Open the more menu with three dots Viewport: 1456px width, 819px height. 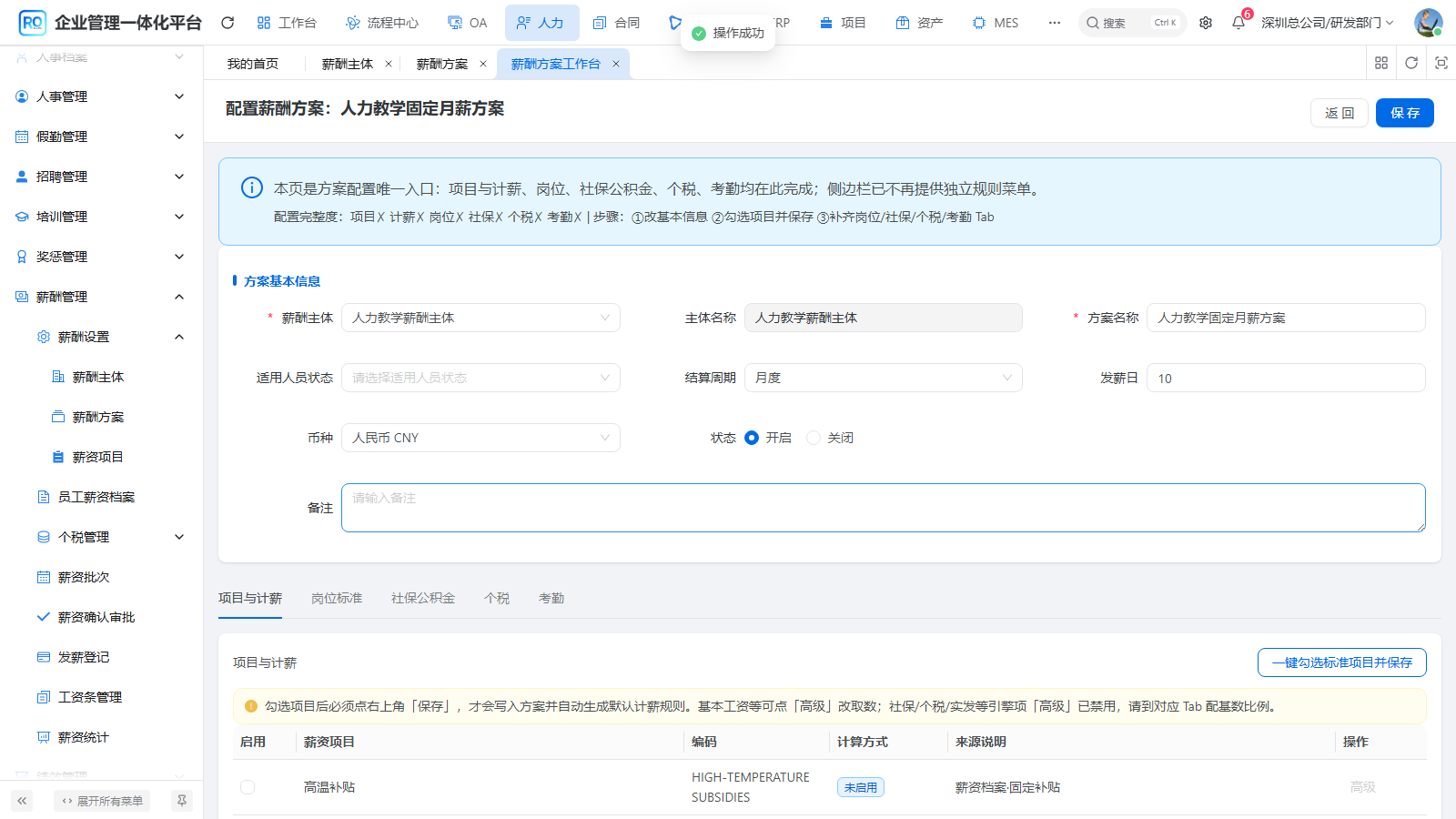click(x=1054, y=23)
